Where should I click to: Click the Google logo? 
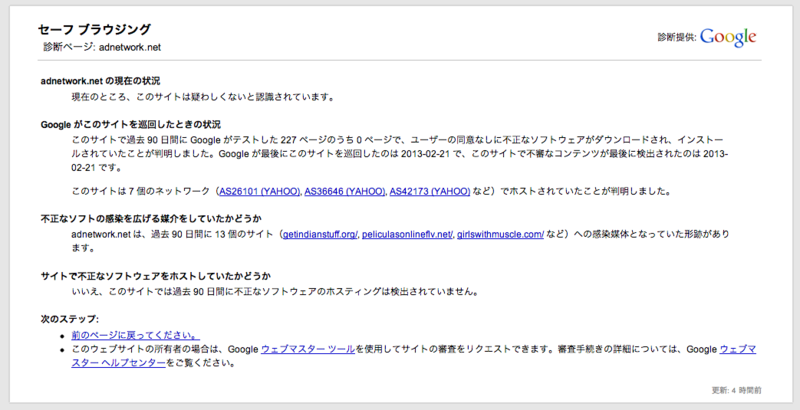tap(728, 38)
